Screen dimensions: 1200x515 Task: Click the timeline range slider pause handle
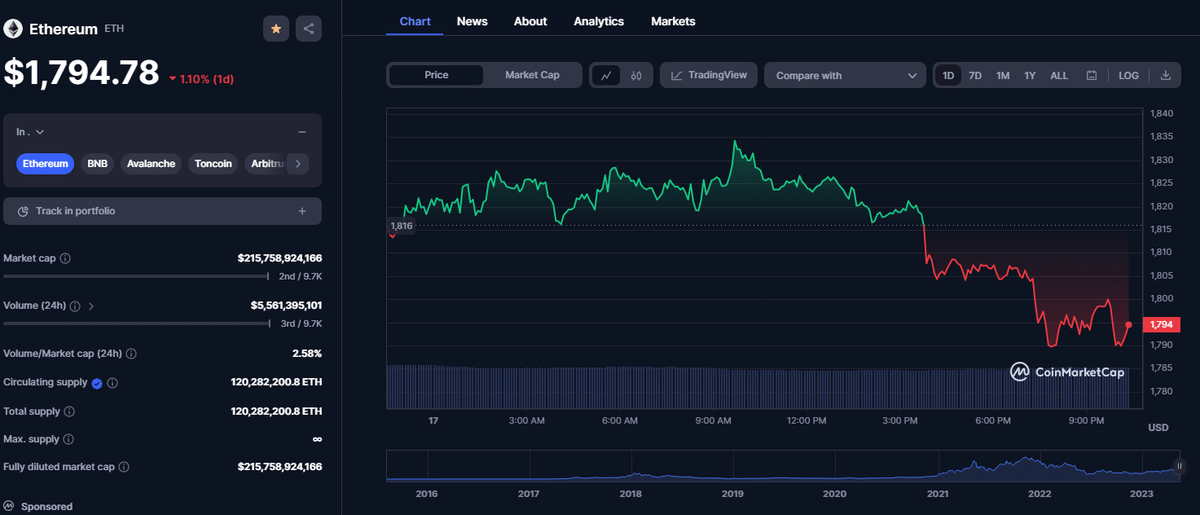pos(1180,466)
